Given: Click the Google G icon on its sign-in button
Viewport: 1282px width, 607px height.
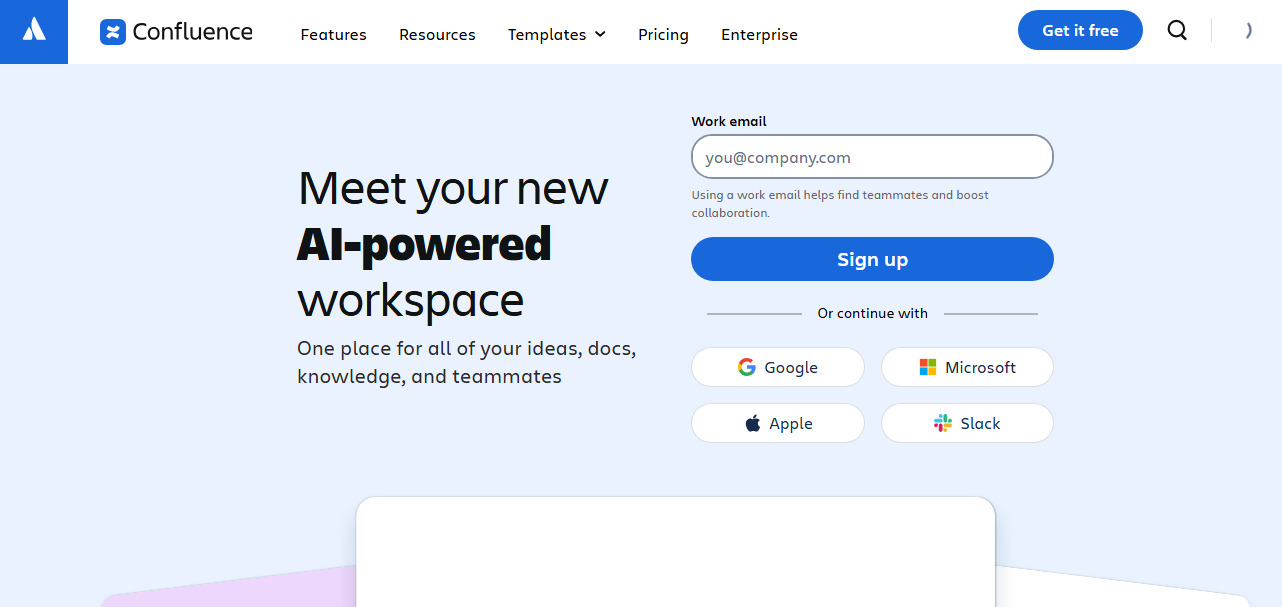Looking at the screenshot, I should point(747,367).
